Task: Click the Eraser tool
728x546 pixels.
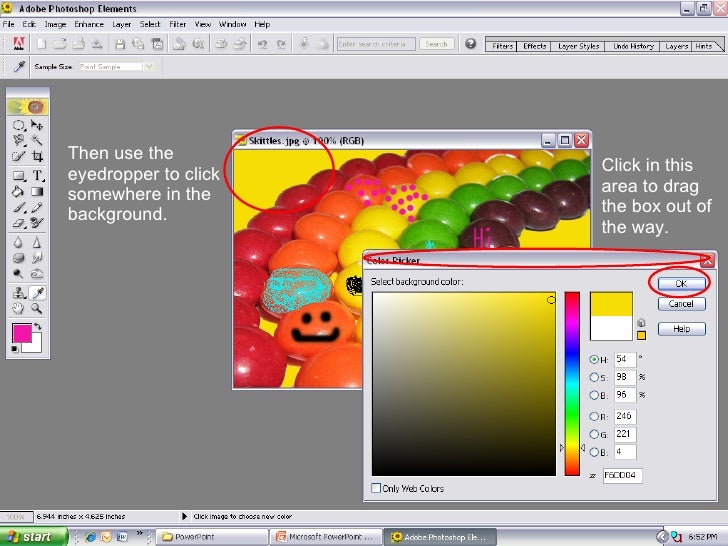Action: click(x=19, y=224)
